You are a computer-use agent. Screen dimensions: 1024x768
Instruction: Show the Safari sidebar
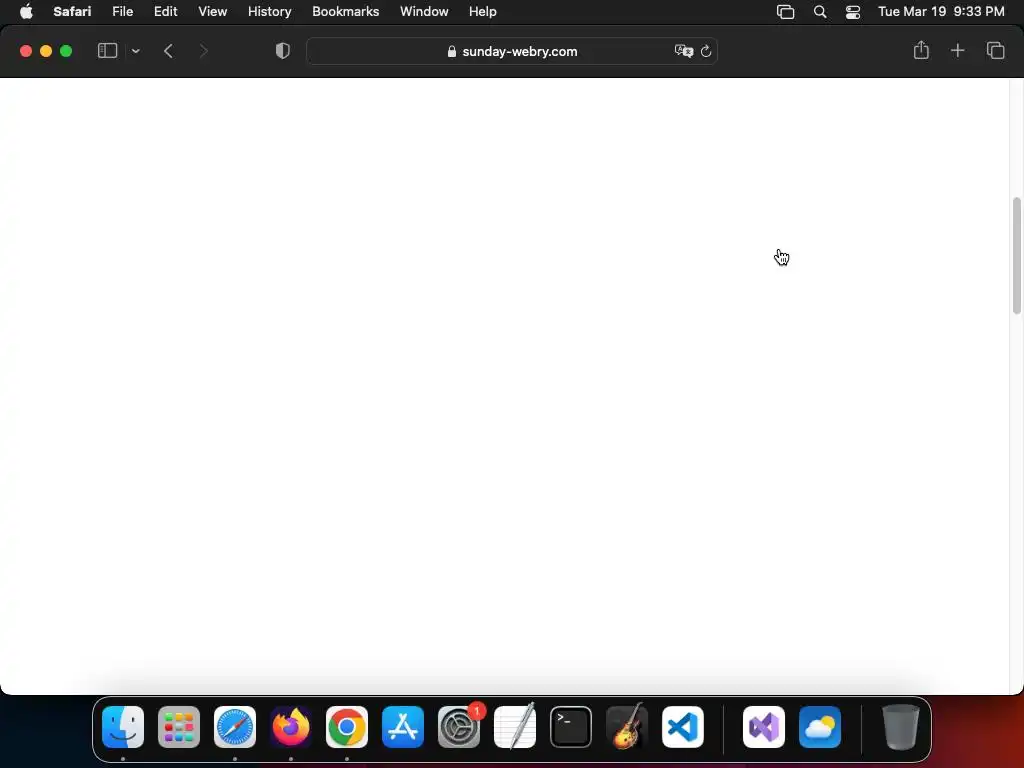[107, 51]
